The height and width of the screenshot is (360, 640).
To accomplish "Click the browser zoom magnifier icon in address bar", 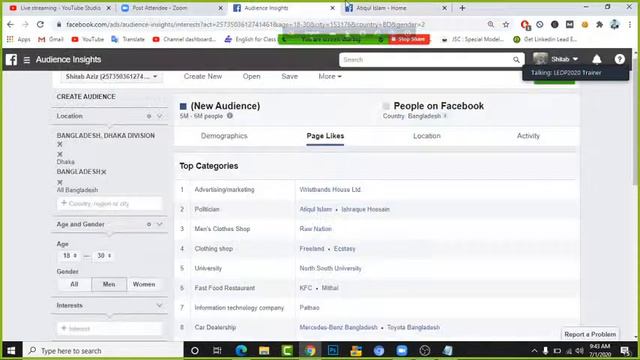I will pos(491,24).
